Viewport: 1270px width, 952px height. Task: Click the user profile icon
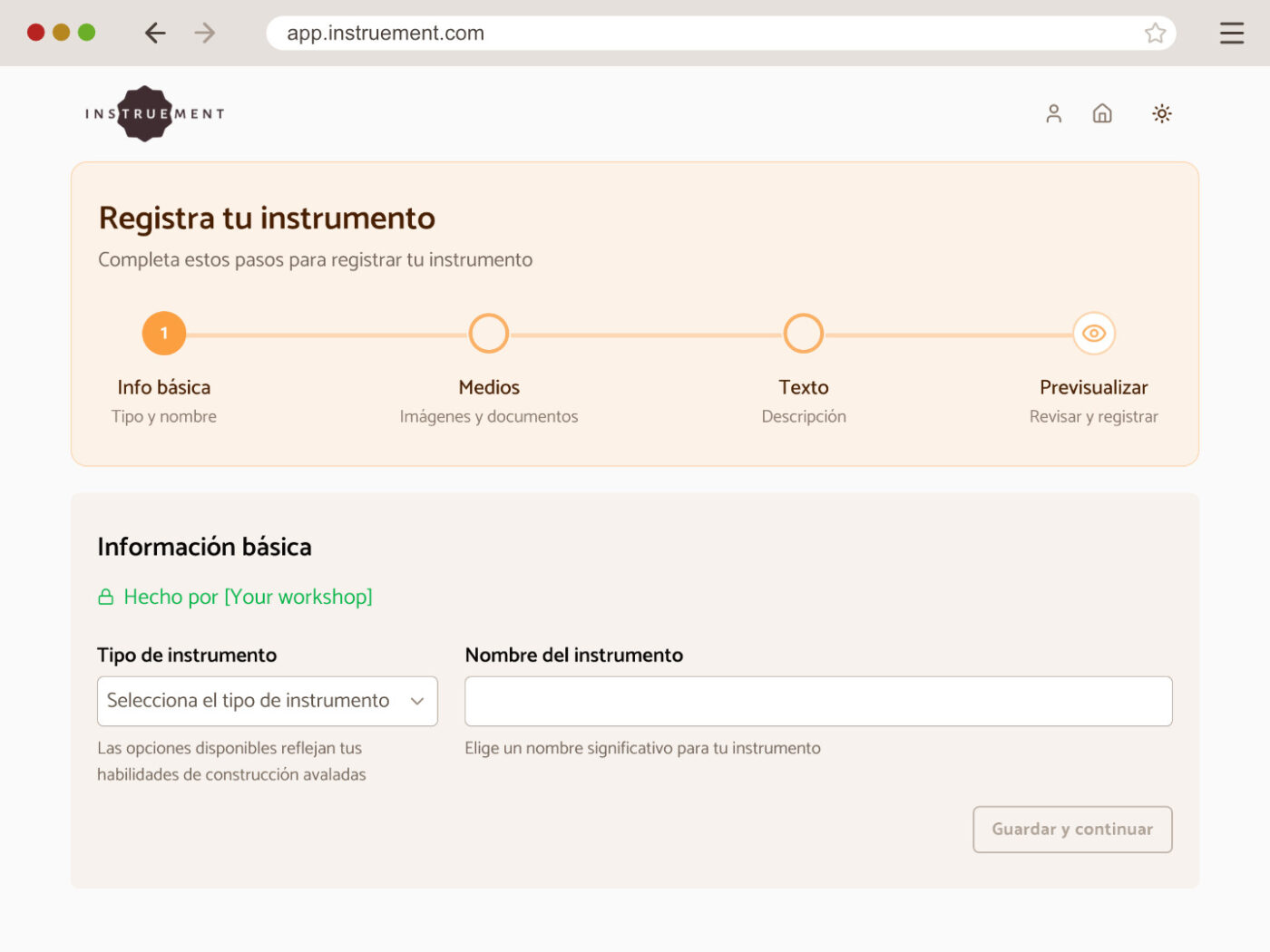point(1053,113)
